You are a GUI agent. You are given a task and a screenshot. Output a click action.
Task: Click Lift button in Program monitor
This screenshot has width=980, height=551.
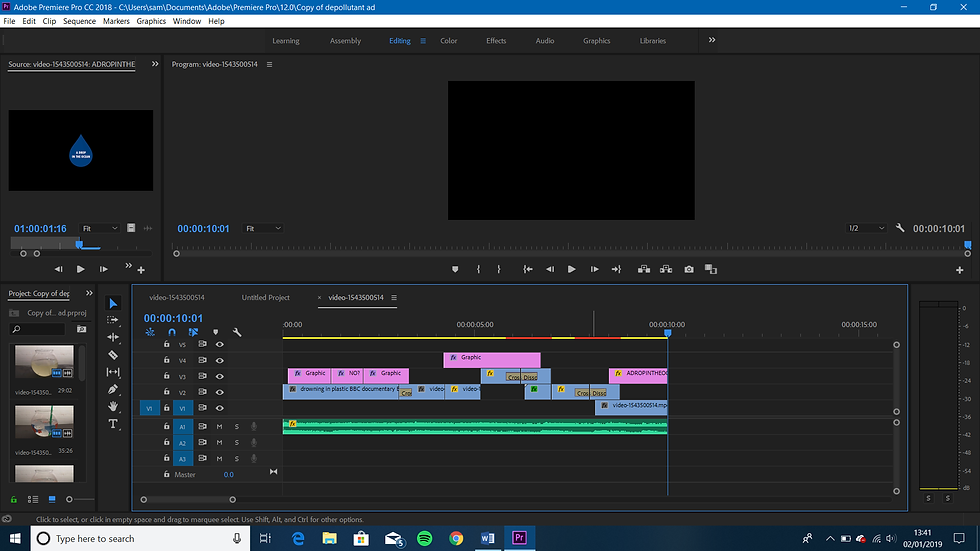[644, 269]
